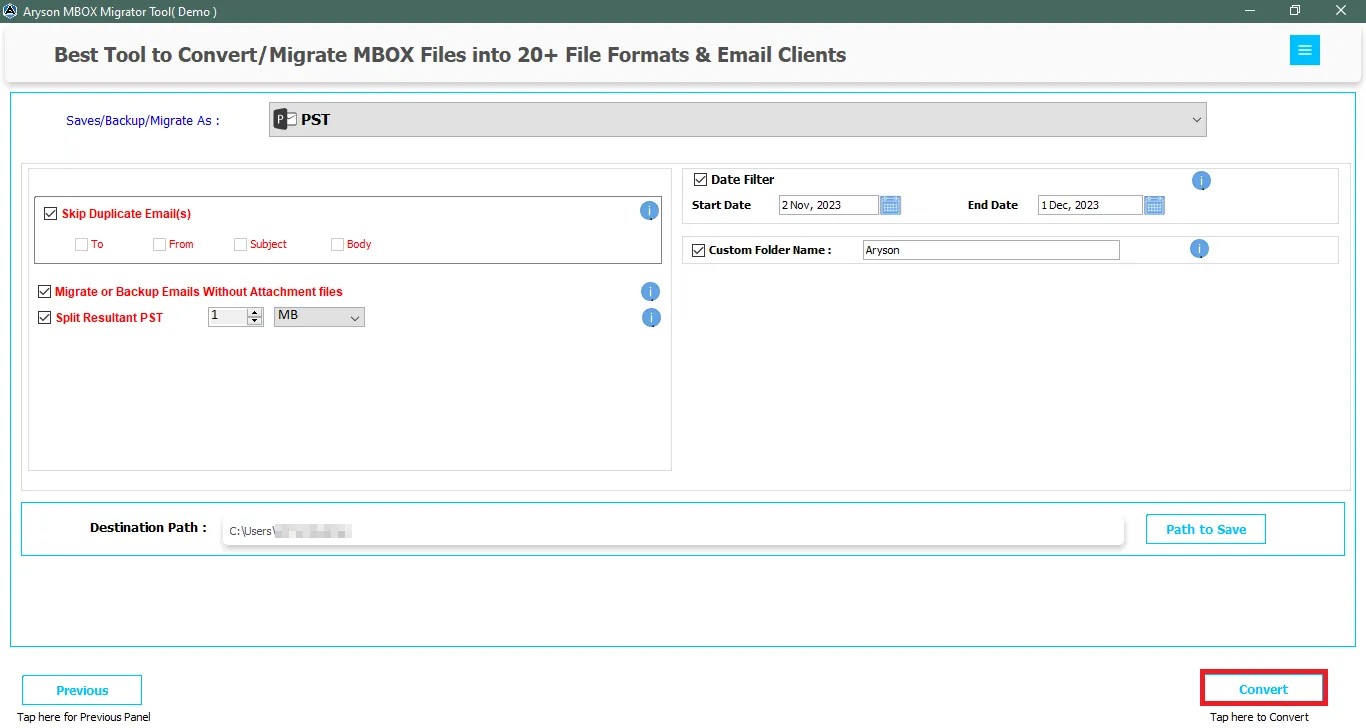Open the MB size unit dropdown

[x=319, y=317]
